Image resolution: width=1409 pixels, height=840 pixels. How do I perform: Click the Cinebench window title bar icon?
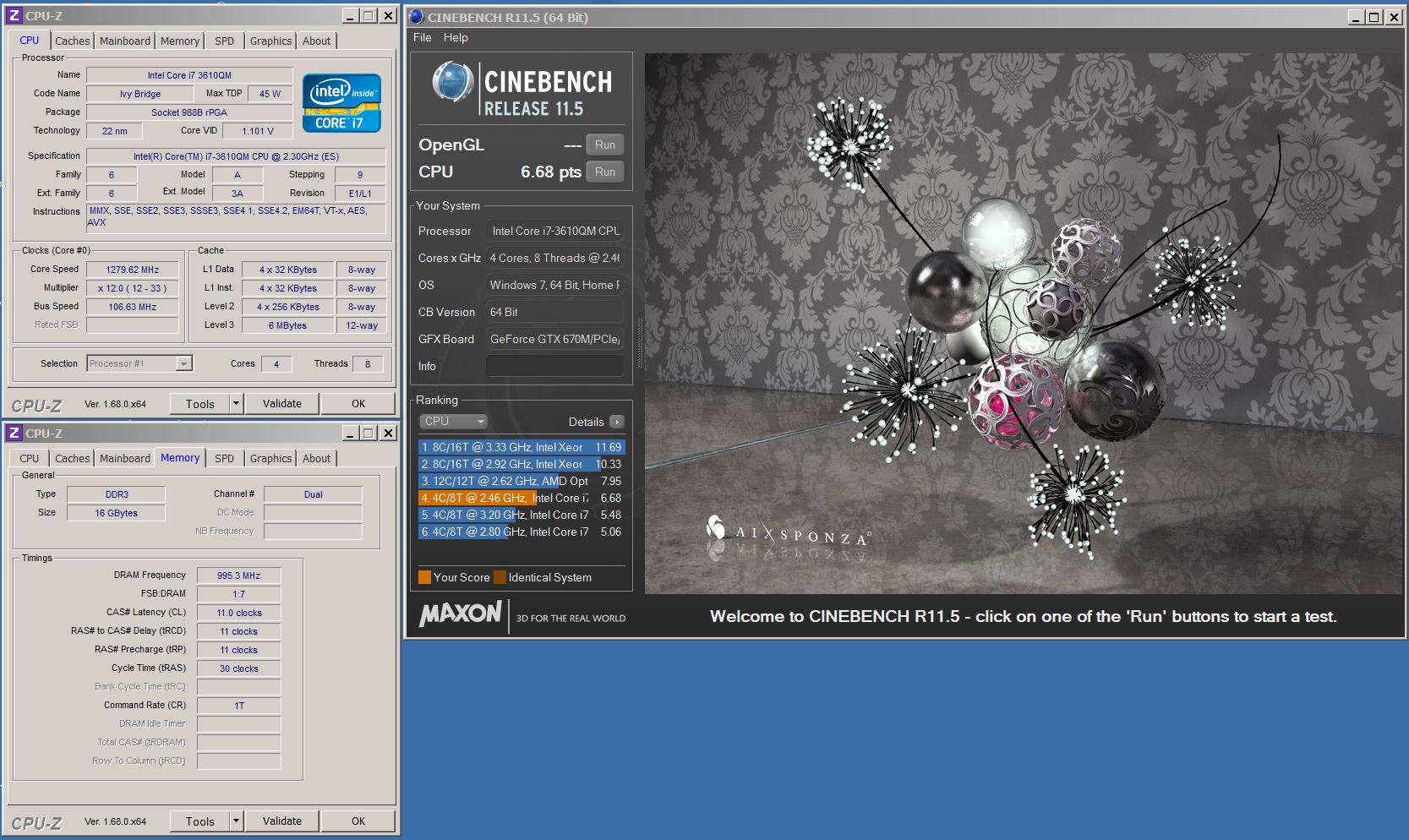[x=417, y=17]
